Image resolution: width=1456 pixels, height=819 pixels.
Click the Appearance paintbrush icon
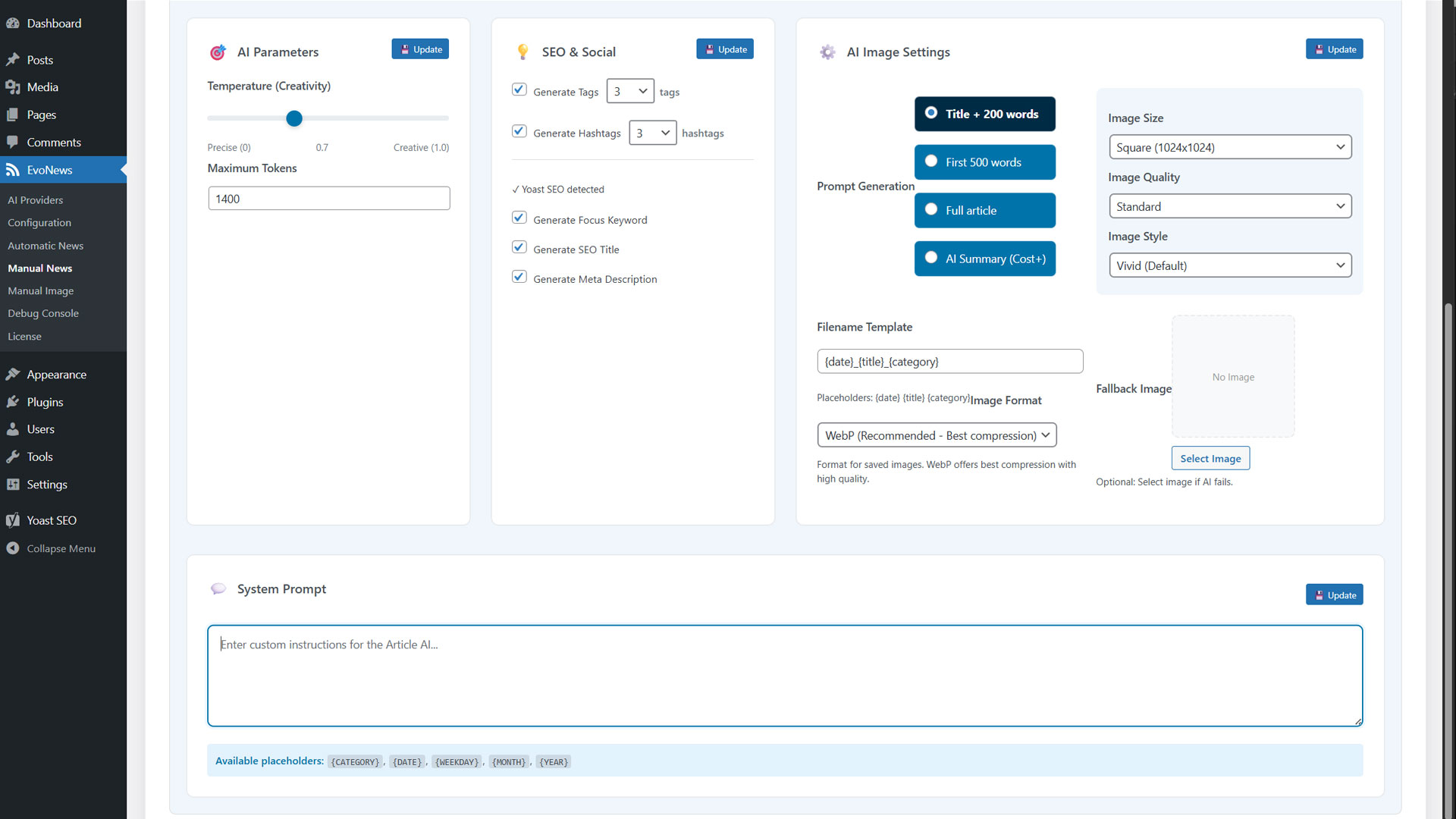point(13,375)
